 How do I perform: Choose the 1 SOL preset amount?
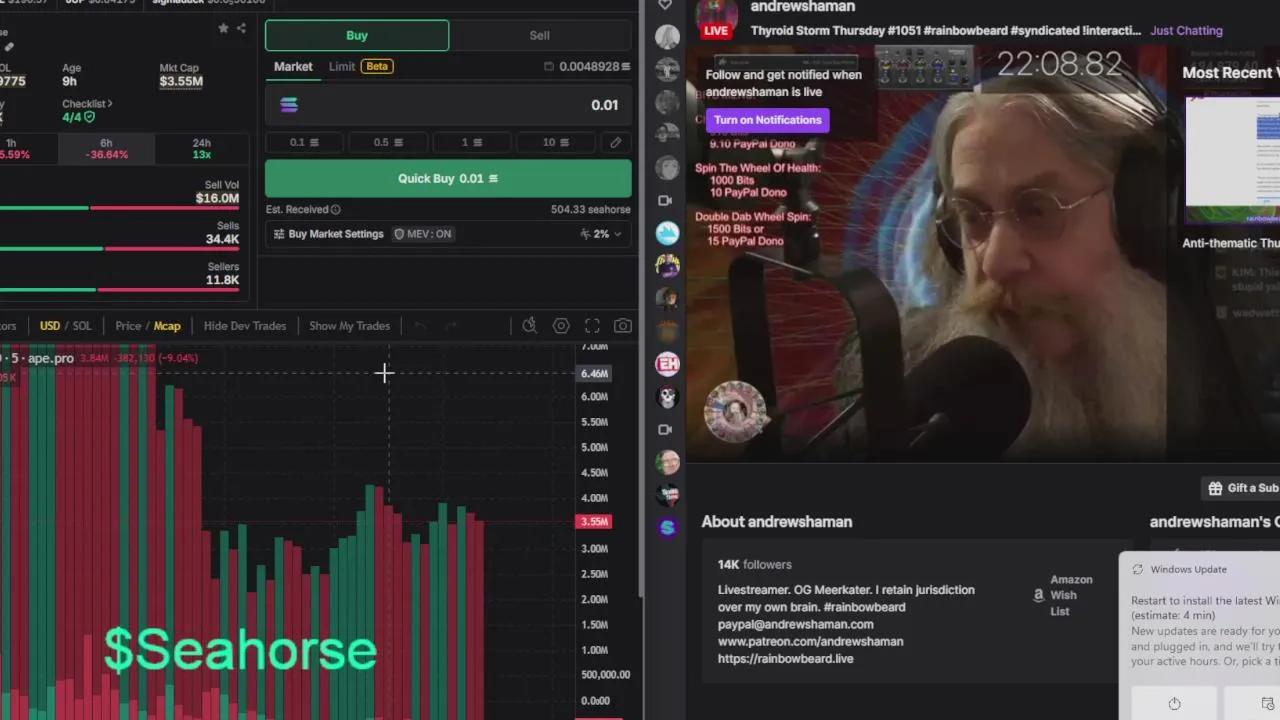click(x=472, y=142)
